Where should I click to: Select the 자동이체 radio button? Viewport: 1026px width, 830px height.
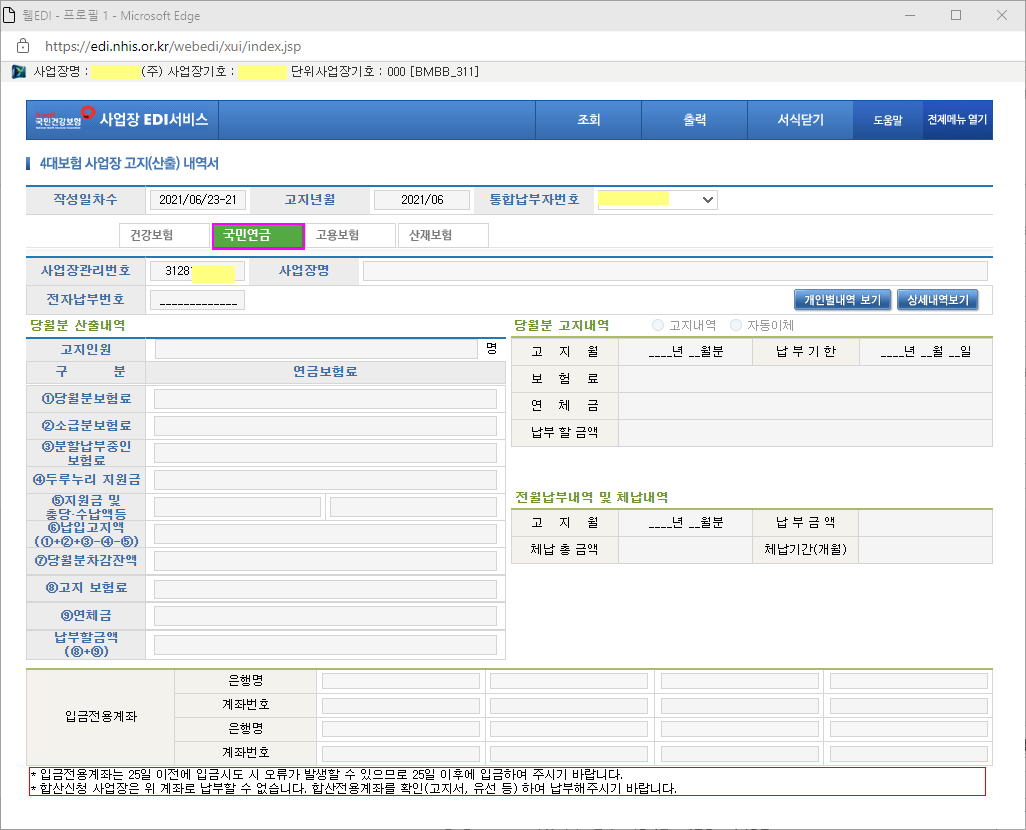tap(736, 325)
